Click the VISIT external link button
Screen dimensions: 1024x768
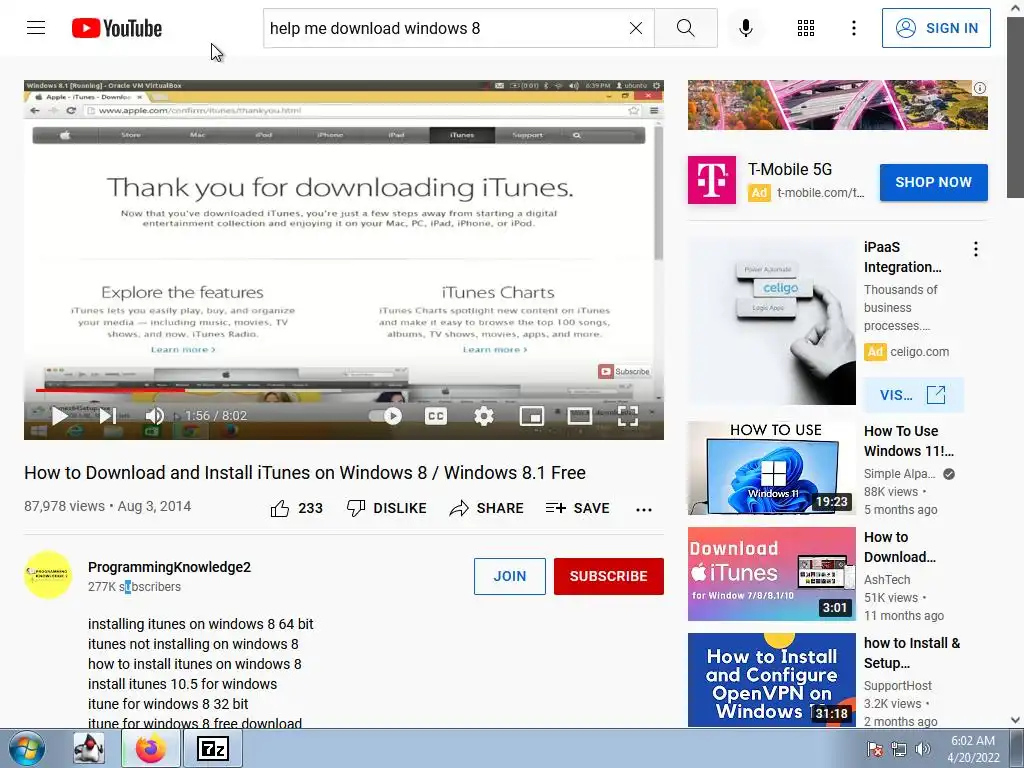click(913, 394)
